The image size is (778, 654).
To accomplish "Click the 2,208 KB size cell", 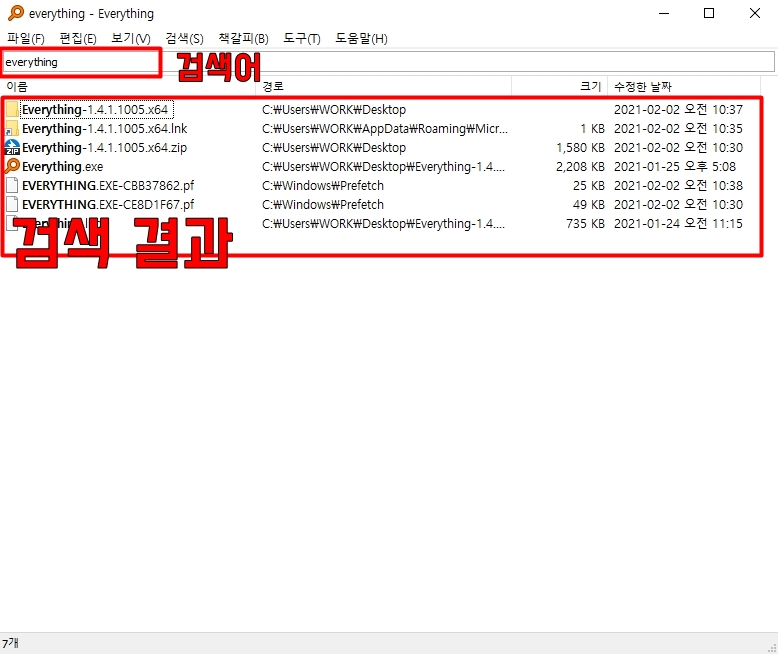I will (x=580, y=167).
